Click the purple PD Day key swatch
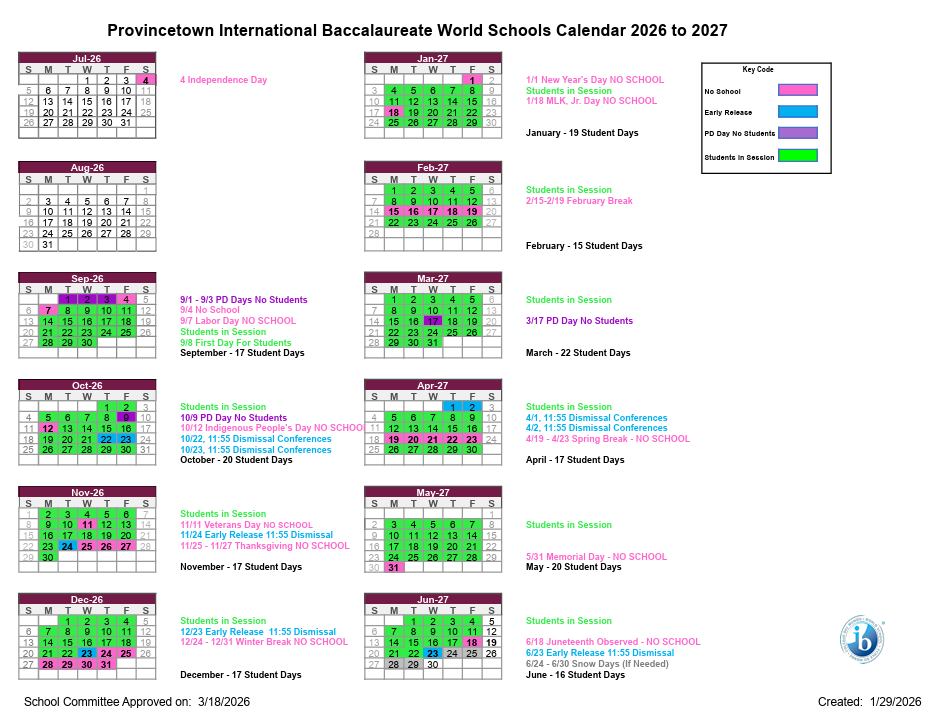Screen dimensions: 944x728 pyautogui.click(x=798, y=133)
